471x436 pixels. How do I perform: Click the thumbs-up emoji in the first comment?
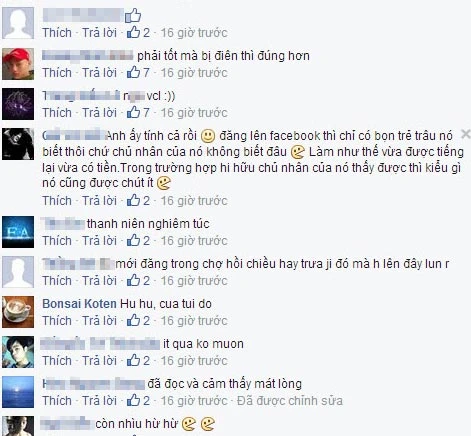tap(133, 16)
